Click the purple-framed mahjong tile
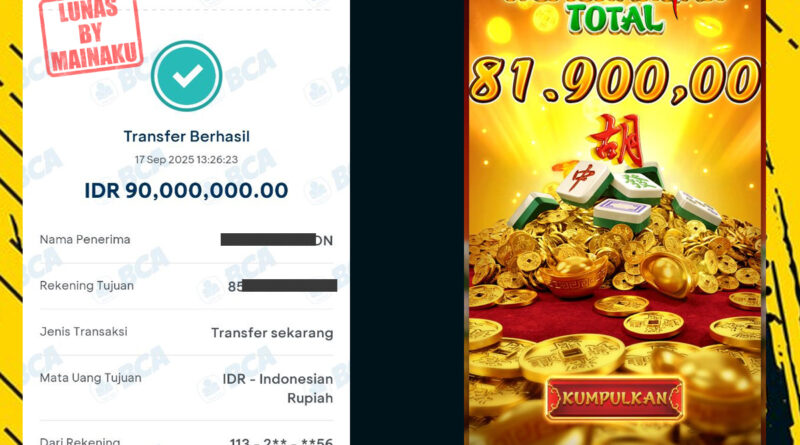This screenshot has width=800, height=445. [622, 214]
